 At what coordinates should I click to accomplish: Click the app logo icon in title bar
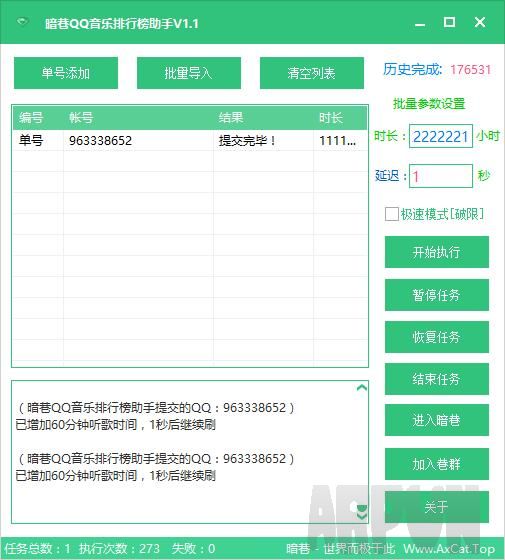click(x=22, y=22)
